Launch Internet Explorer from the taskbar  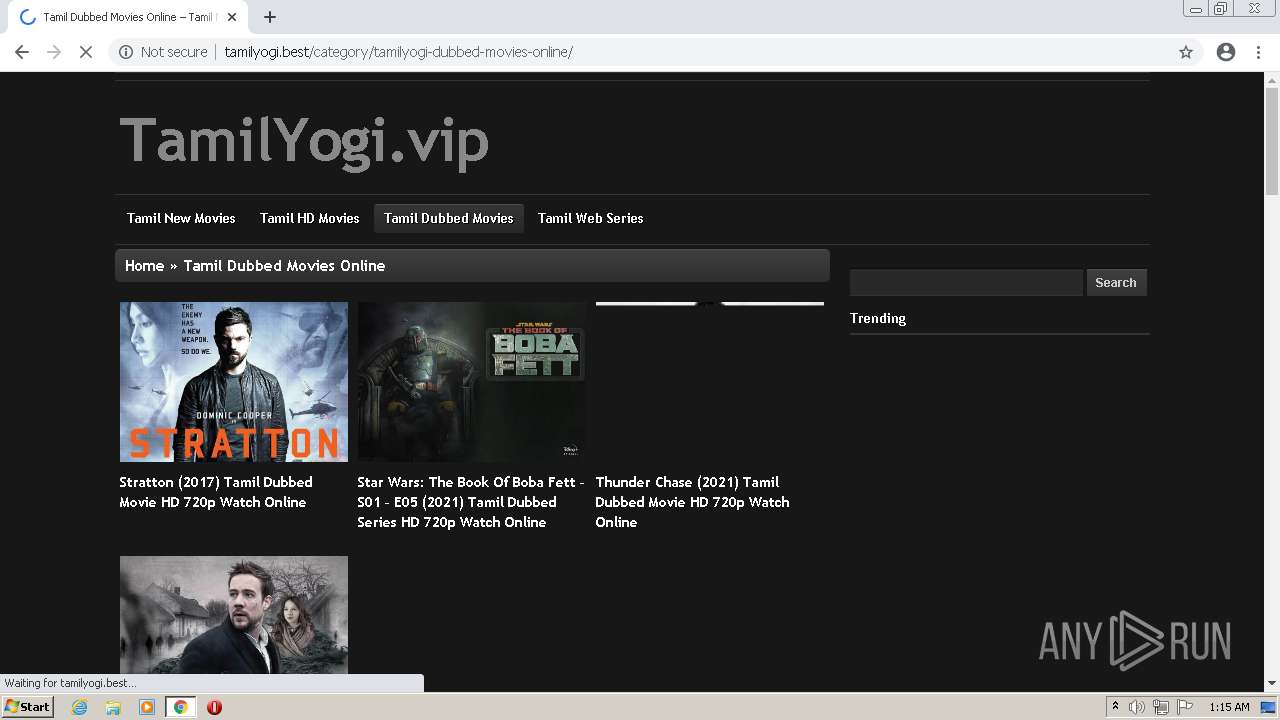tap(80, 707)
